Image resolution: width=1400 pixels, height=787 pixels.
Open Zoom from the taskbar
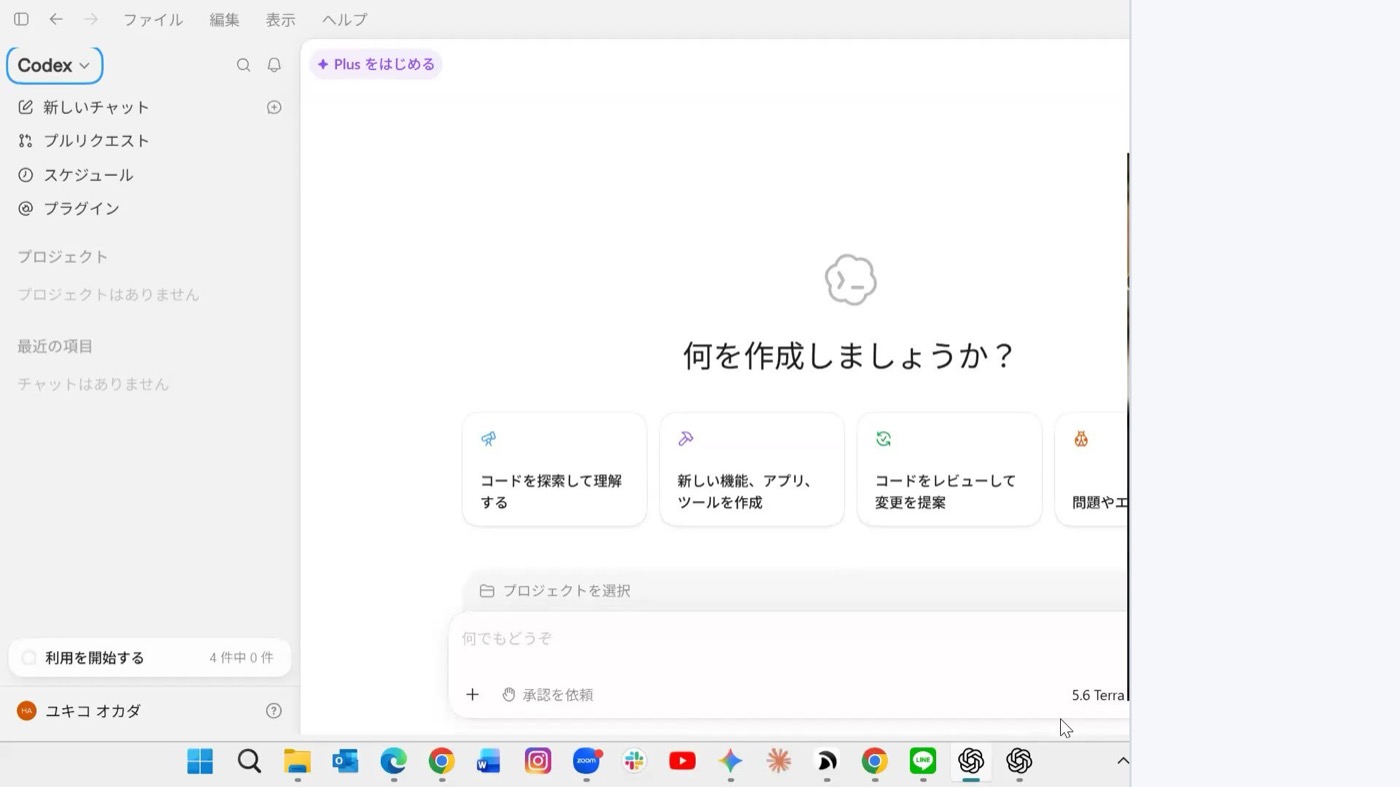tap(586, 762)
